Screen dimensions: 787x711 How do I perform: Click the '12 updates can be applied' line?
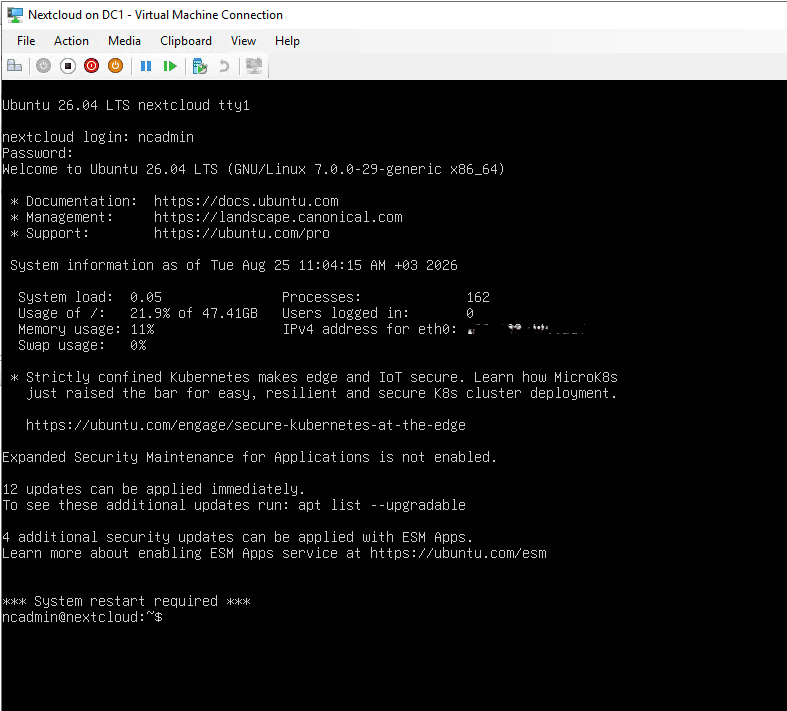coord(153,489)
